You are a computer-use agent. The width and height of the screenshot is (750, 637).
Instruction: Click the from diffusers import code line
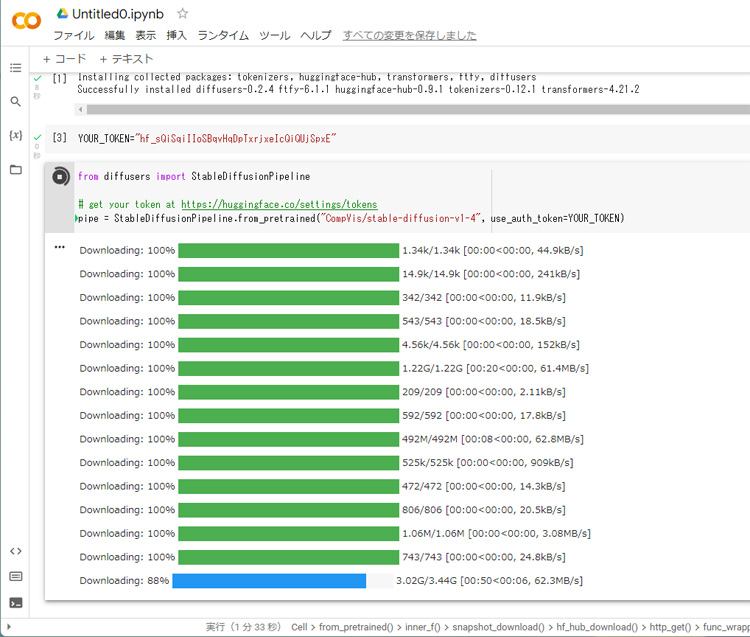[x=194, y=176]
